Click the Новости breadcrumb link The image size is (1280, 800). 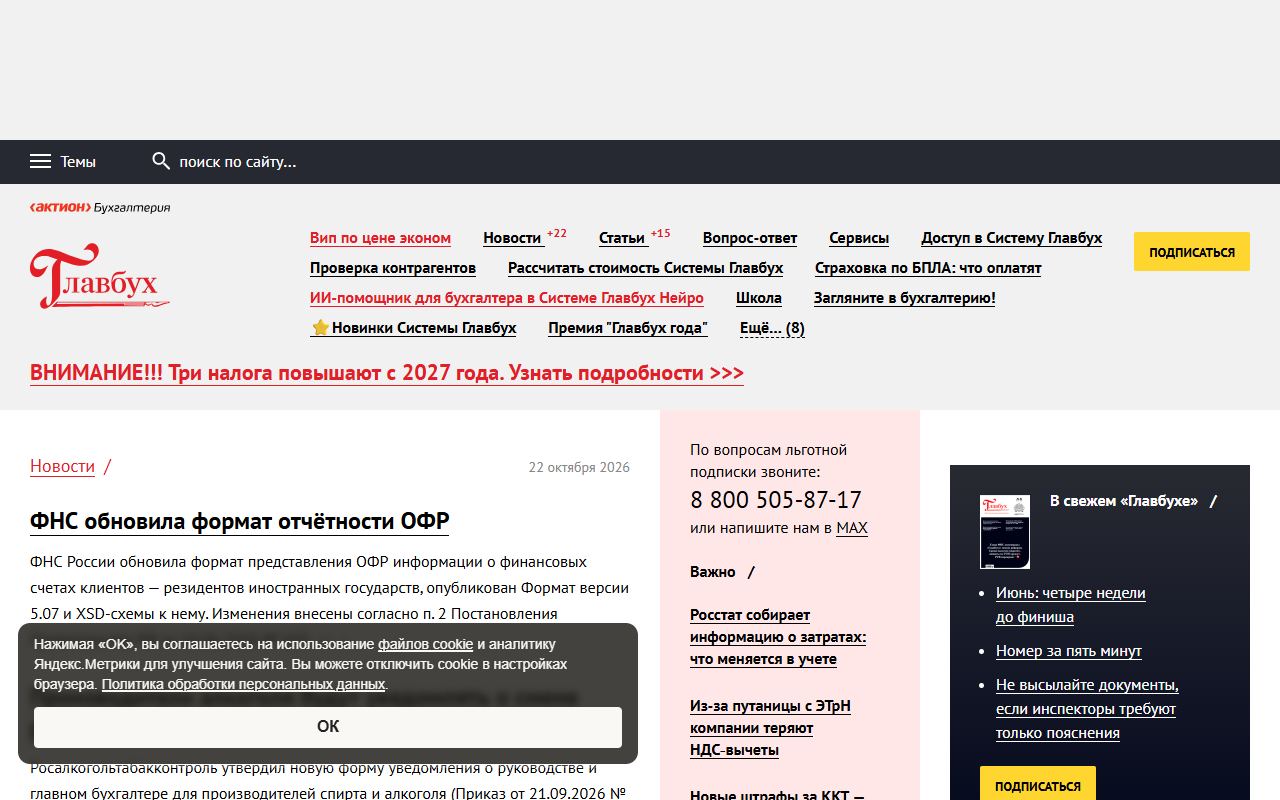tap(62, 466)
